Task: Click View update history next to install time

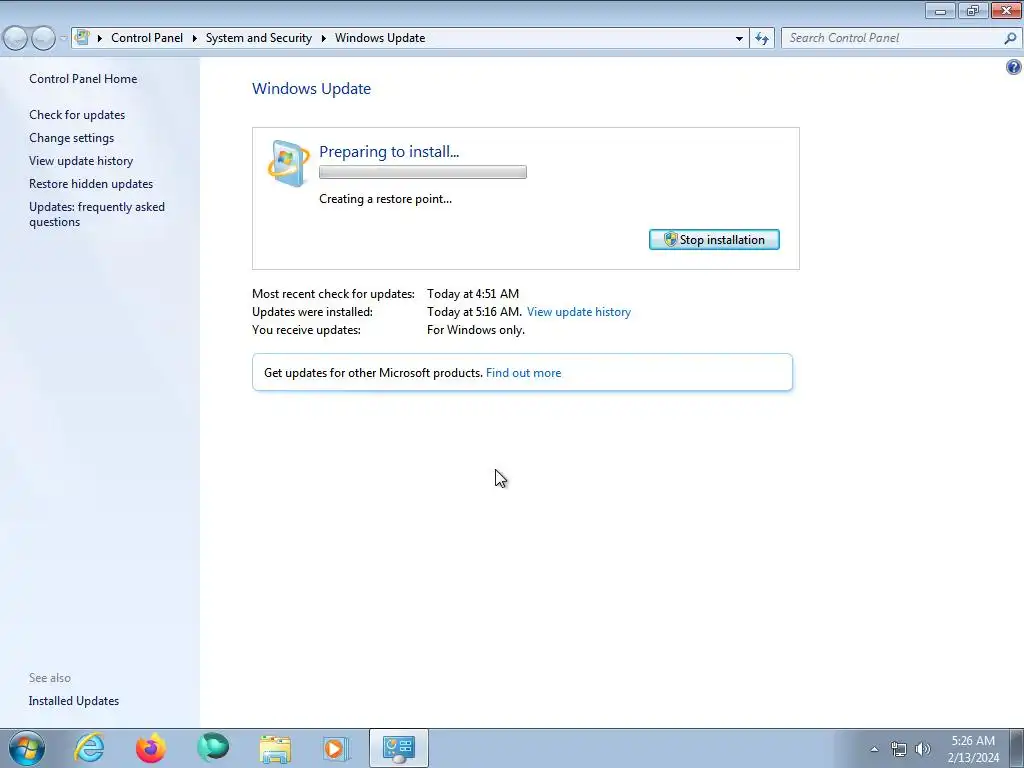Action: [x=579, y=312]
